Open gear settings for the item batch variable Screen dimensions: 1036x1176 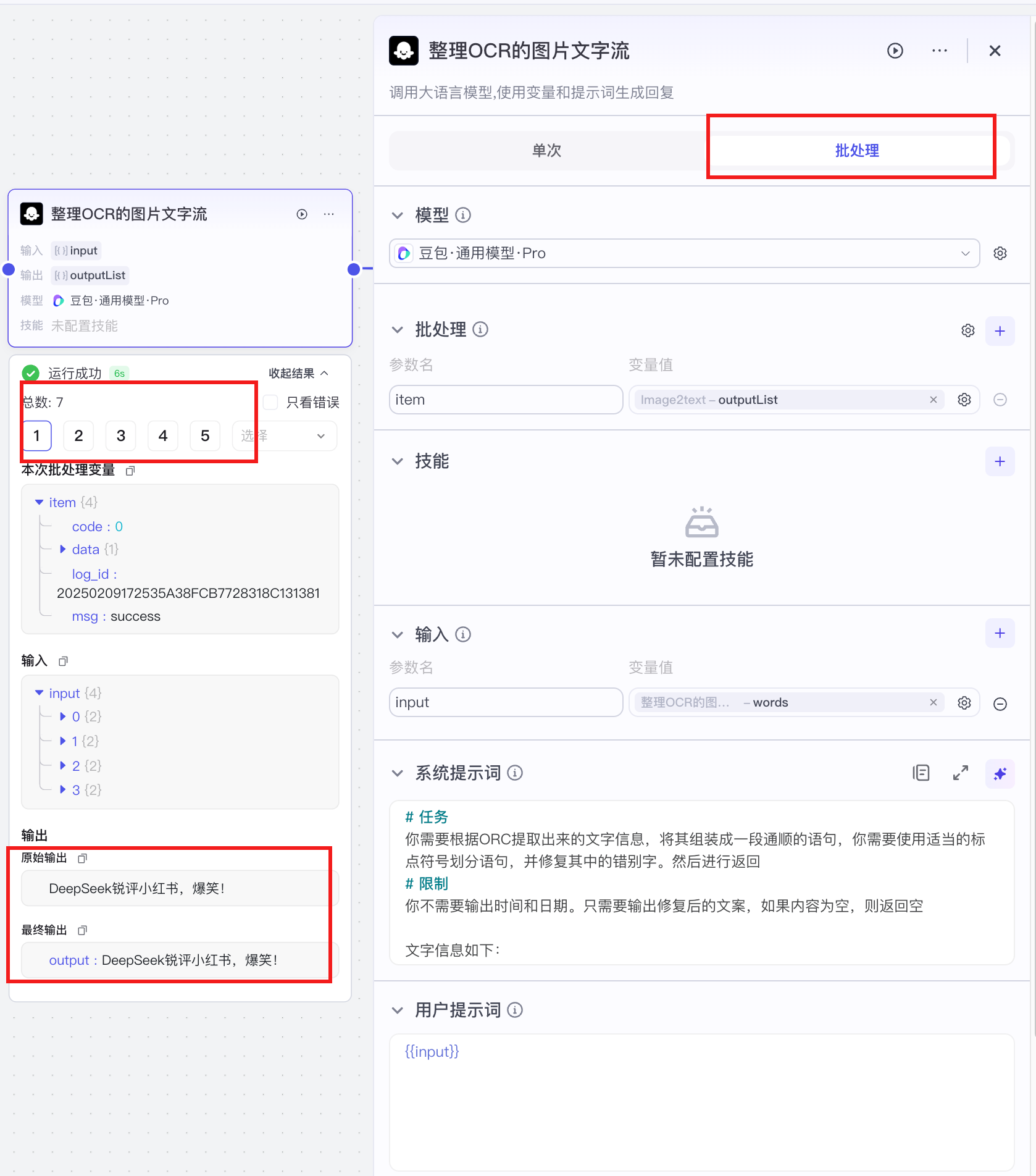[964, 400]
